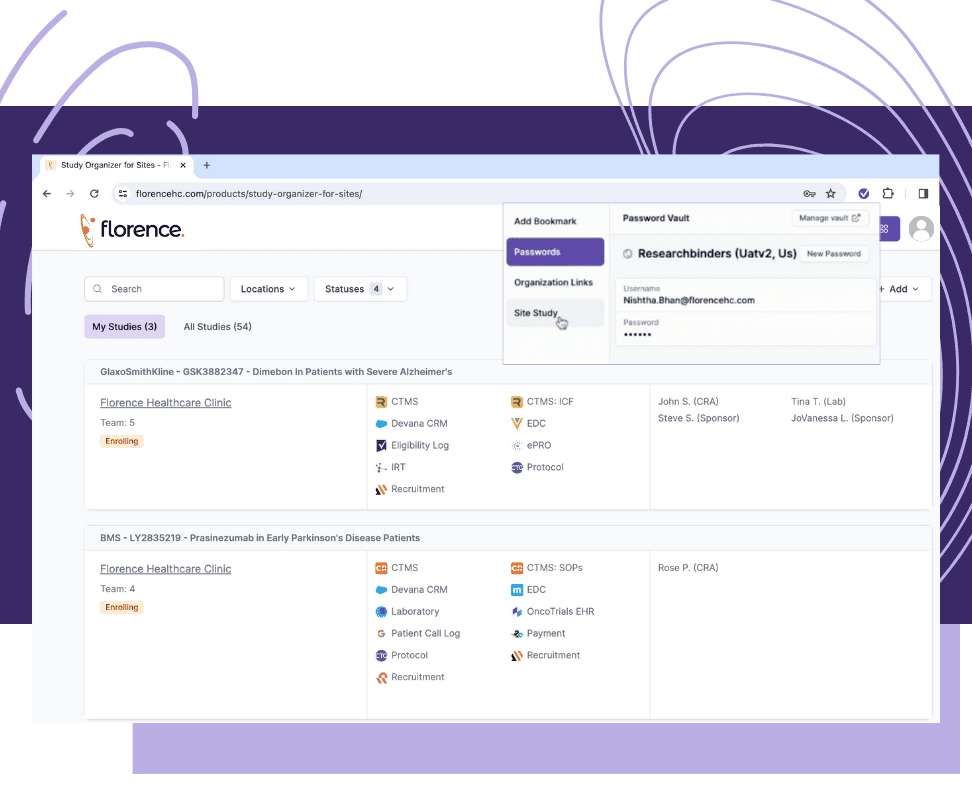Select Organization Links menu item
Viewport: 972px width, 804px height.
pyautogui.click(x=553, y=282)
